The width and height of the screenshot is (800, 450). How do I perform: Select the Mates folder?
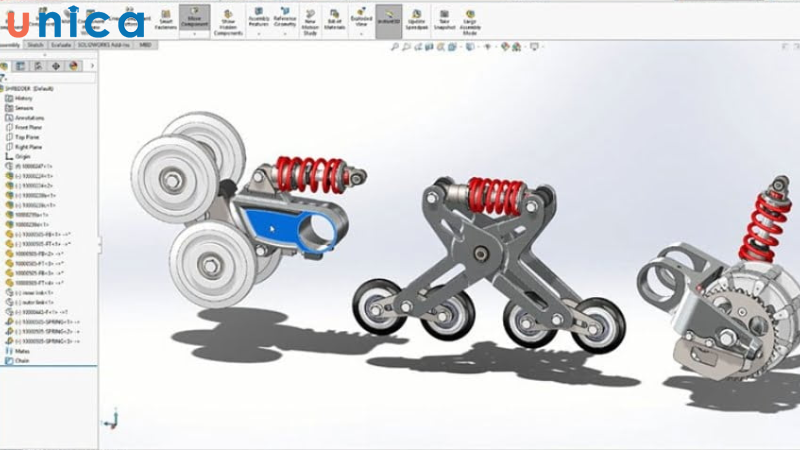pos(17,351)
